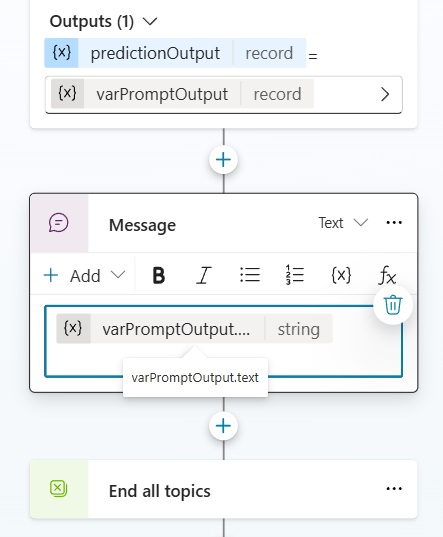Open Message node more options menu

click(x=394, y=223)
